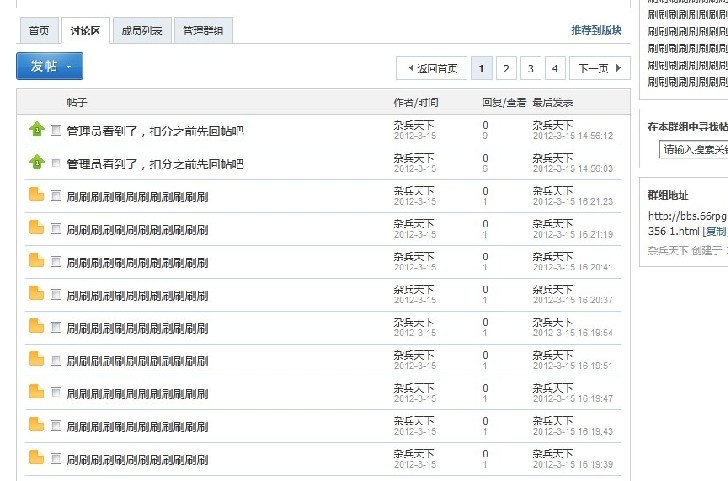Click the pinned-thread arrow icon of the 14:56:12 post
The width and height of the screenshot is (728, 481).
(x=37, y=129)
